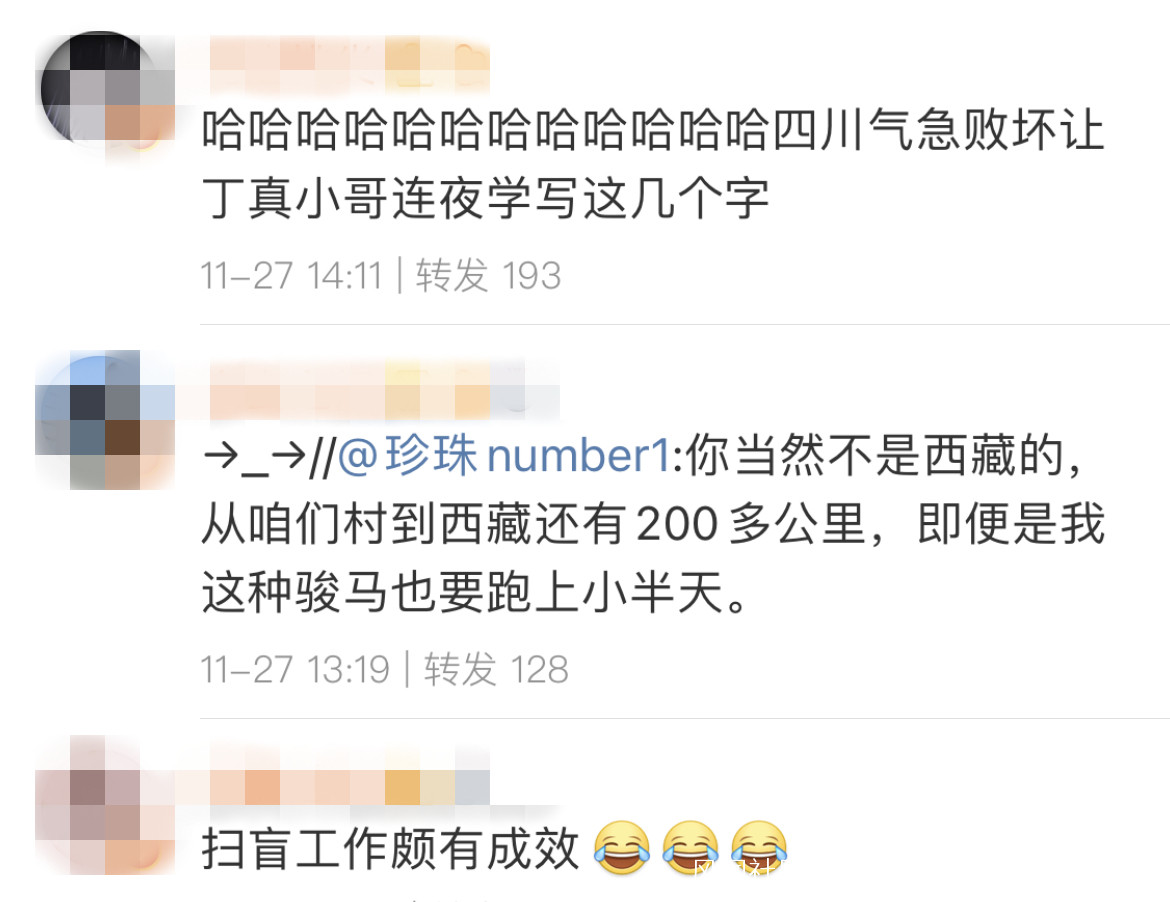Image resolution: width=1170 pixels, height=902 pixels.
Task: Click 转发 193 repost count
Action: [488, 275]
